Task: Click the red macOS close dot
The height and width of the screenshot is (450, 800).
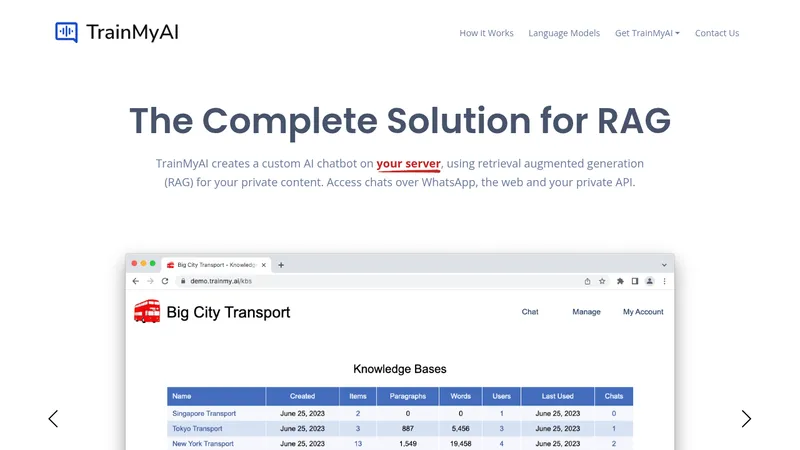Action: (134, 264)
